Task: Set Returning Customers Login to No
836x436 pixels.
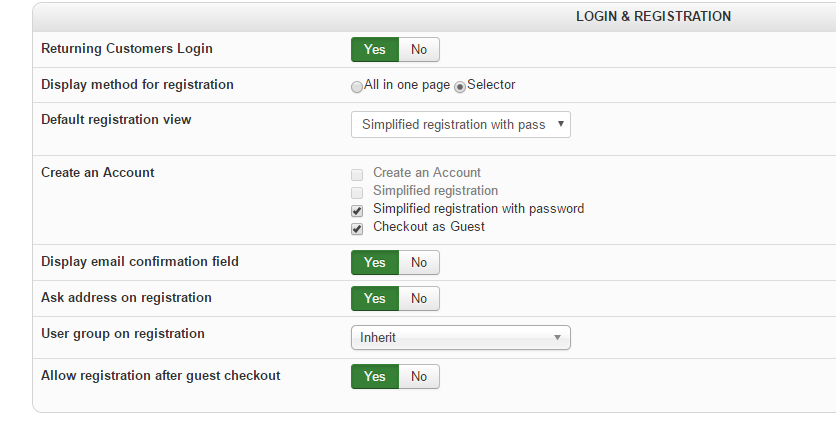Action: pyautogui.click(x=419, y=49)
